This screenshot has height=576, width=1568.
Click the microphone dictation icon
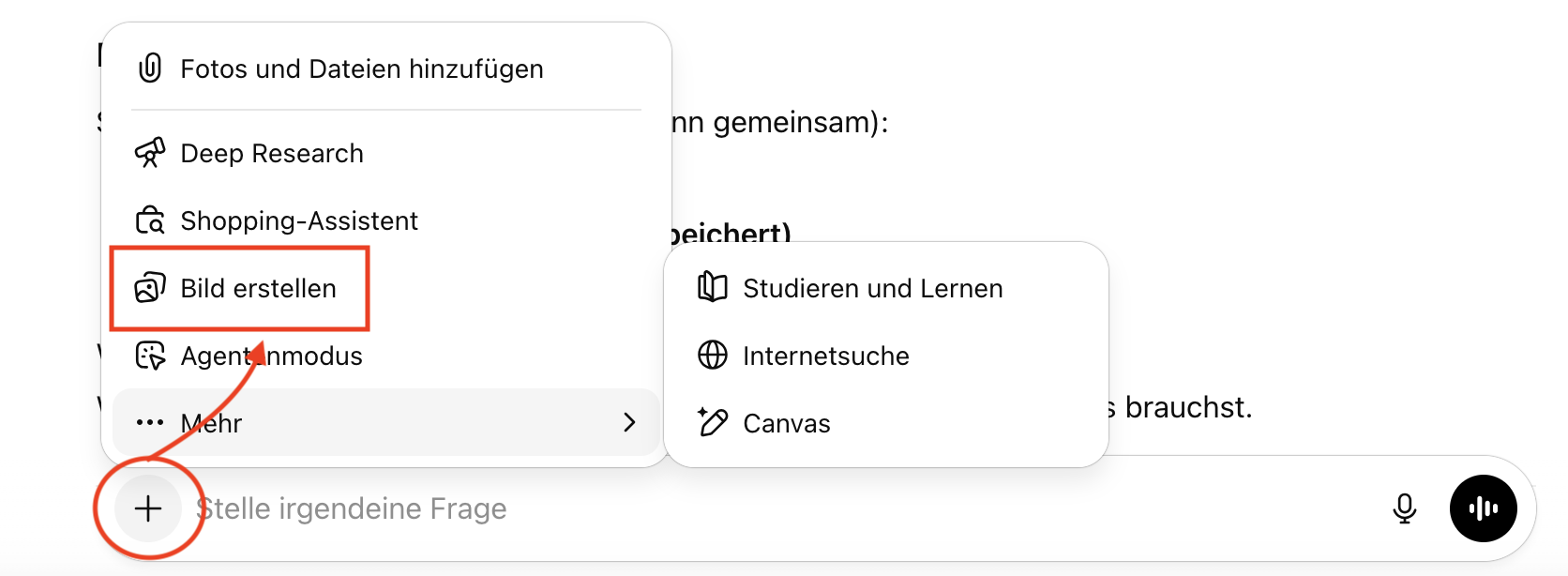[x=1404, y=508]
